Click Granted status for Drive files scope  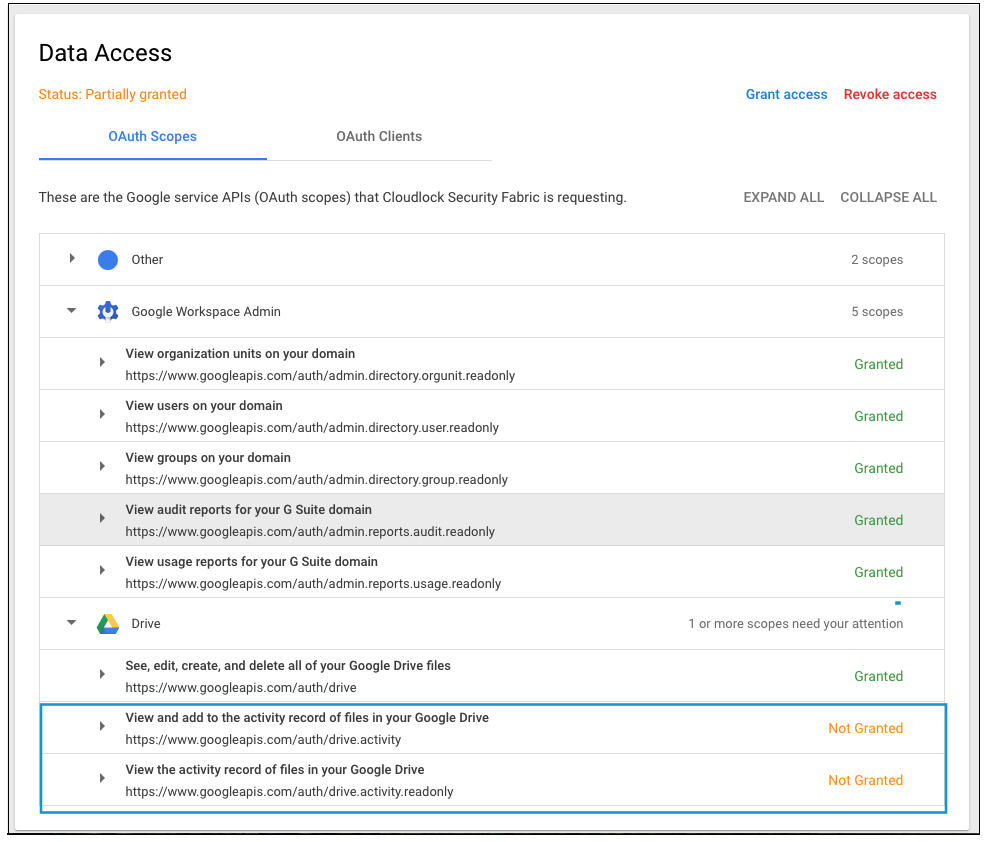coord(878,677)
